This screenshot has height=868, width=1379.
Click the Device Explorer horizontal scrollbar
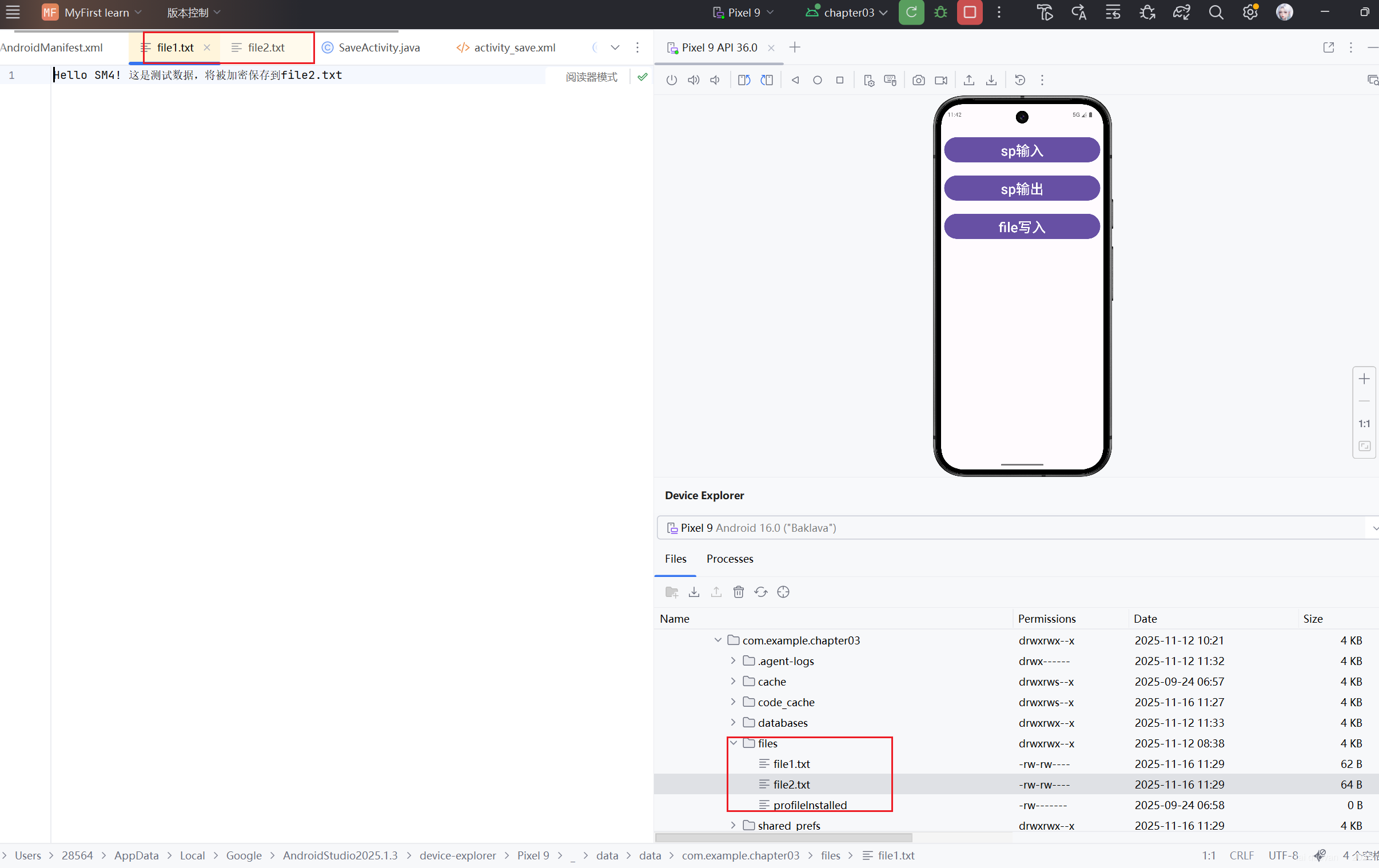click(783, 838)
